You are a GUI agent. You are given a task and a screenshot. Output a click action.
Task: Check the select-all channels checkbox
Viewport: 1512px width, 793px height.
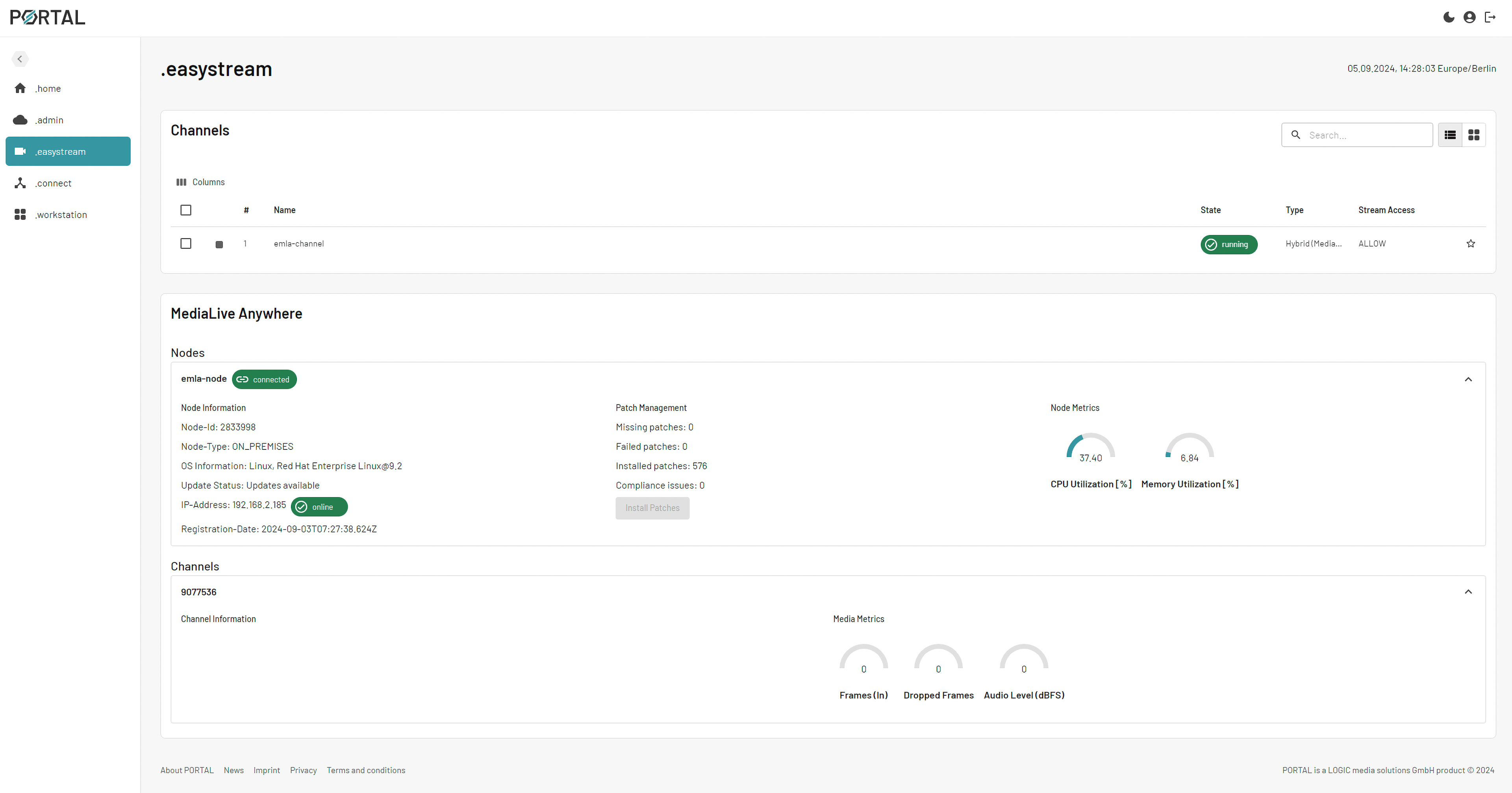coord(185,210)
